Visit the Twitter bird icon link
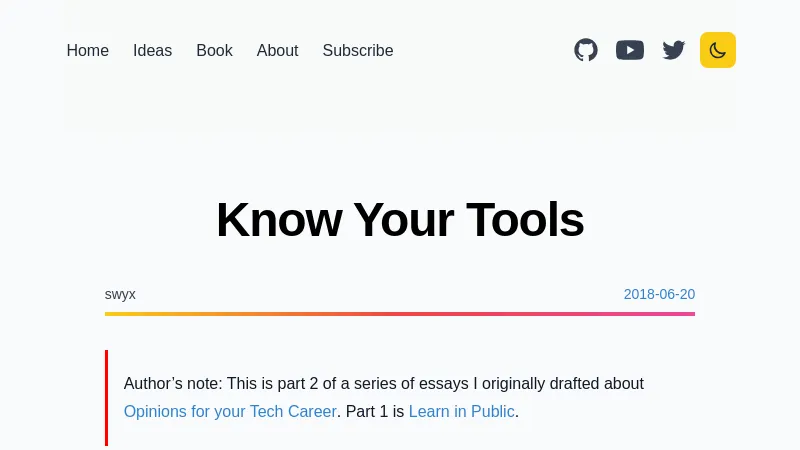Image resolution: width=800 pixels, height=450 pixels. pos(674,50)
